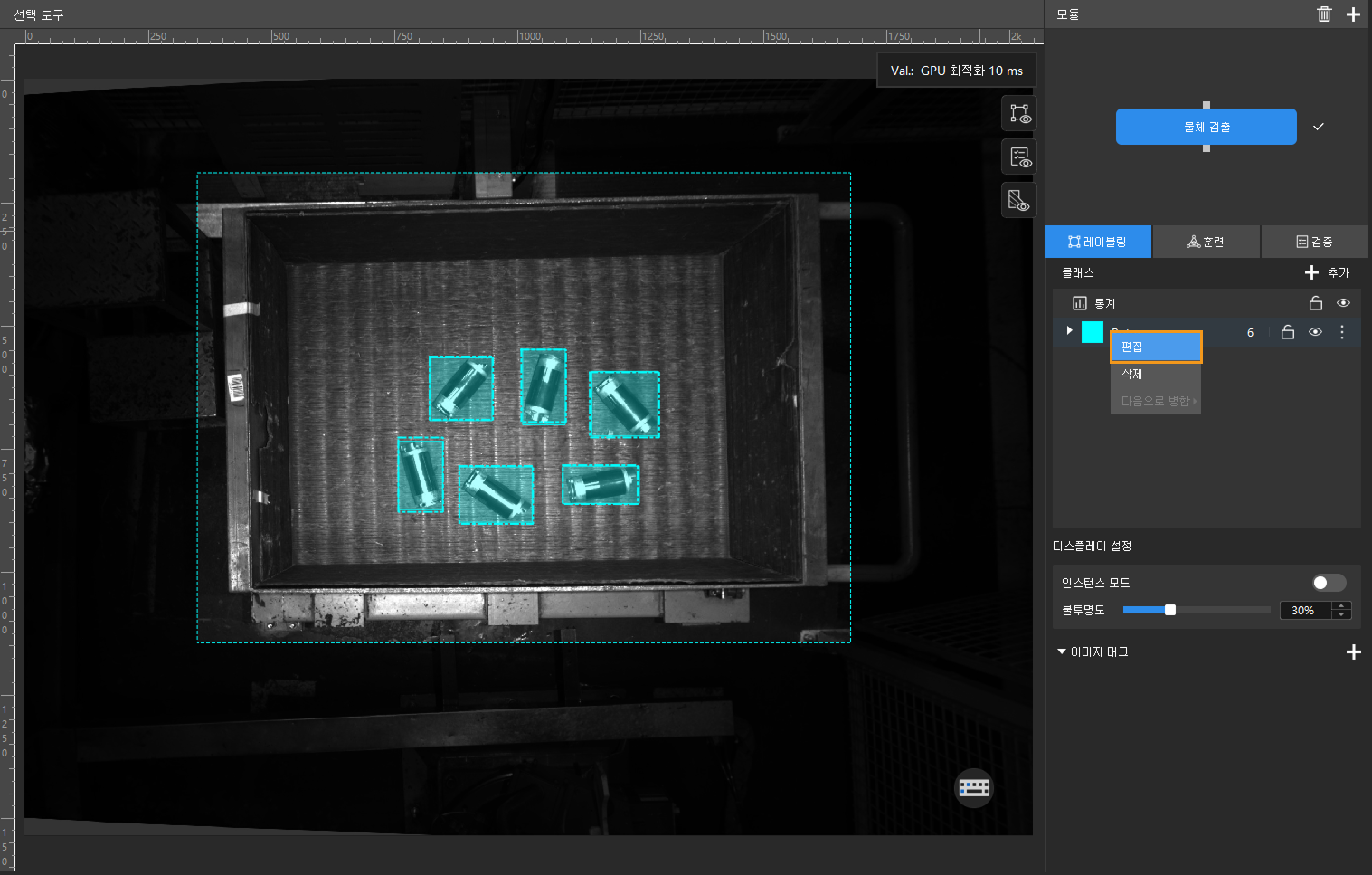The image size is (1372, 875).
Task: Lock the cyan class row
Action: tap(1288, 332)
